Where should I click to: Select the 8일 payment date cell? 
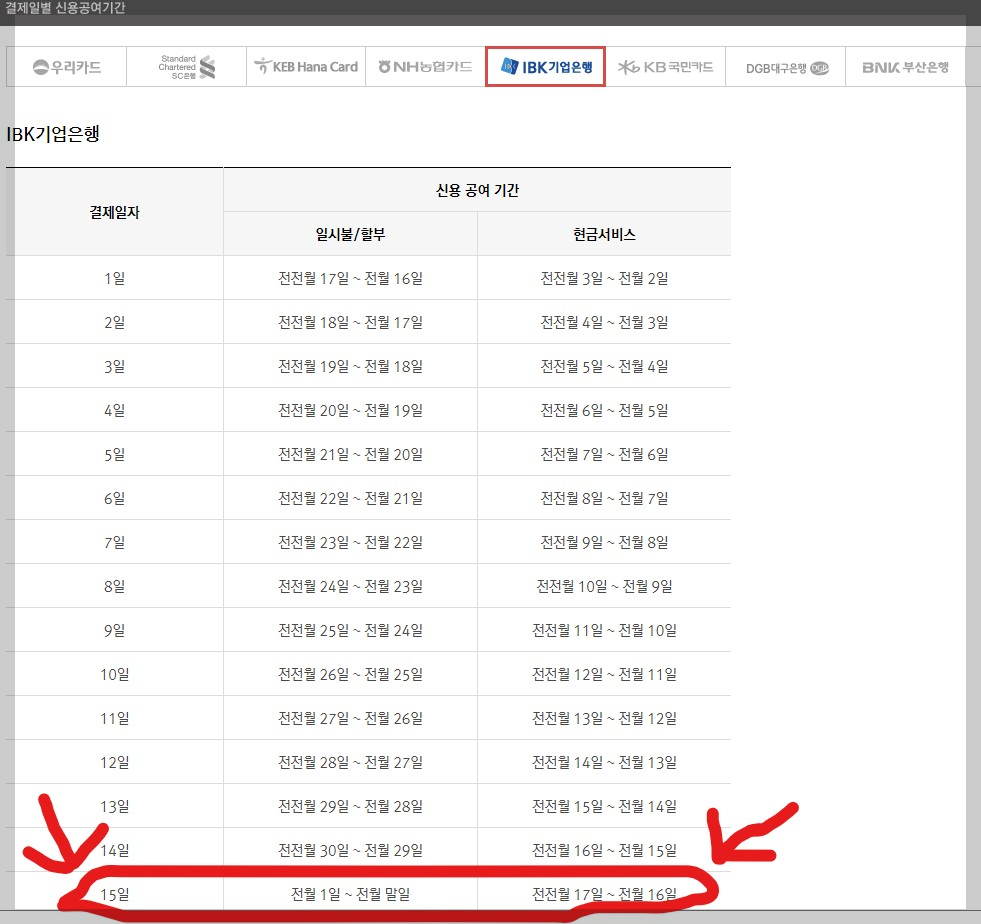click(x=114, y=586)
